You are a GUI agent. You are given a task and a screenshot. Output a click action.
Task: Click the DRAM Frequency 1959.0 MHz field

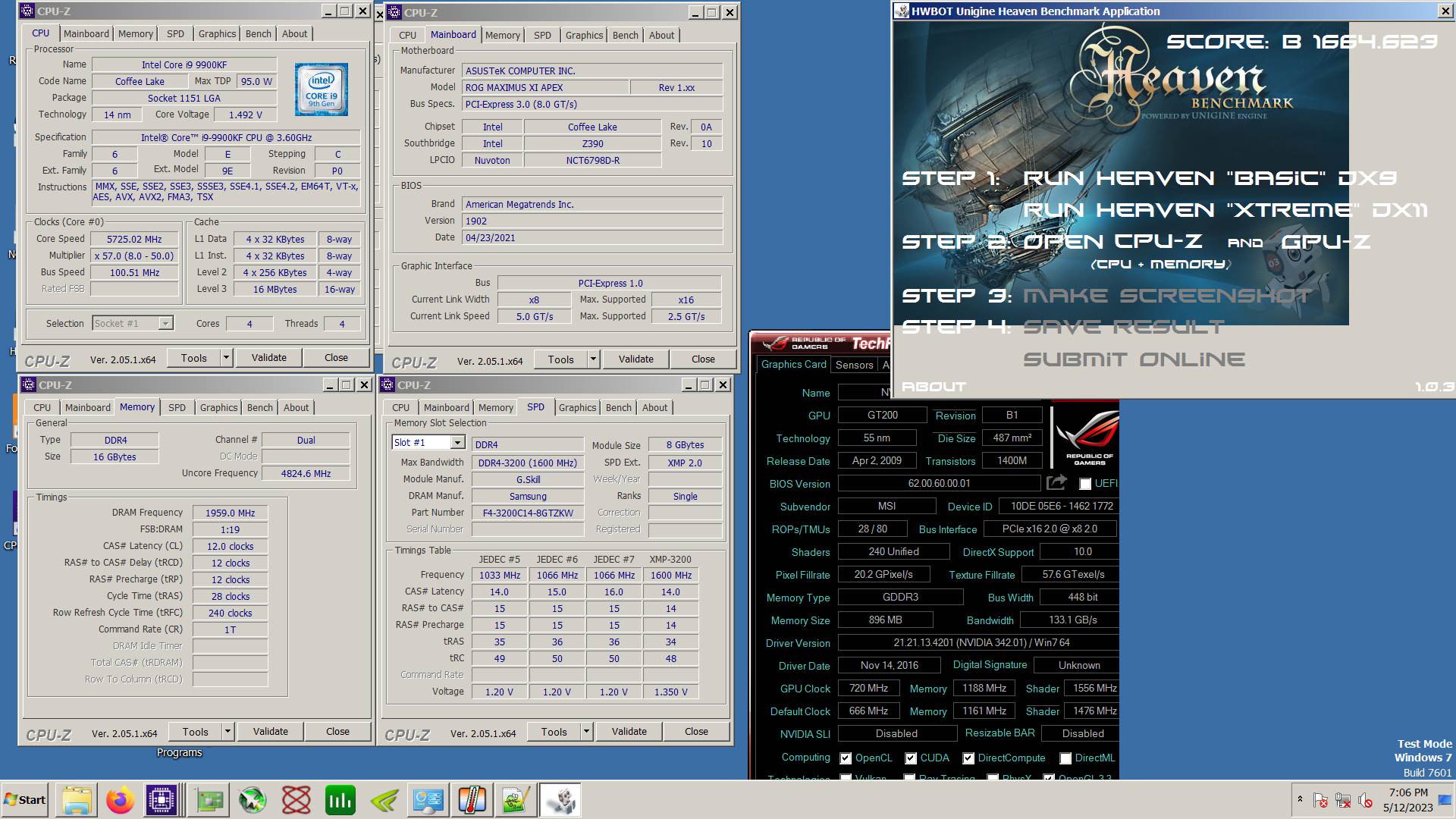[x=230, y=513]
